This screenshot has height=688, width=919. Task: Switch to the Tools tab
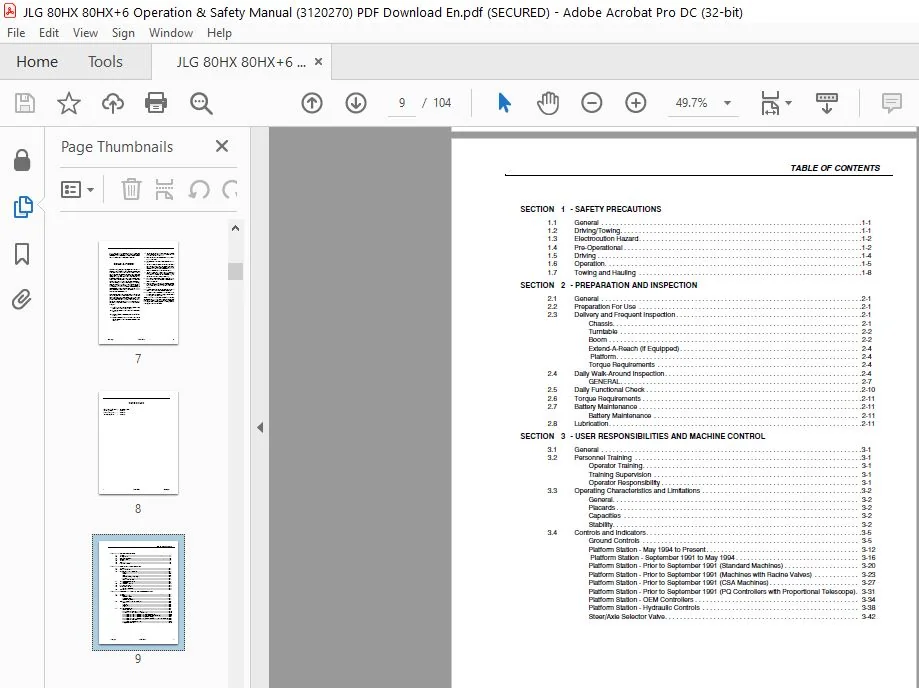105,62
